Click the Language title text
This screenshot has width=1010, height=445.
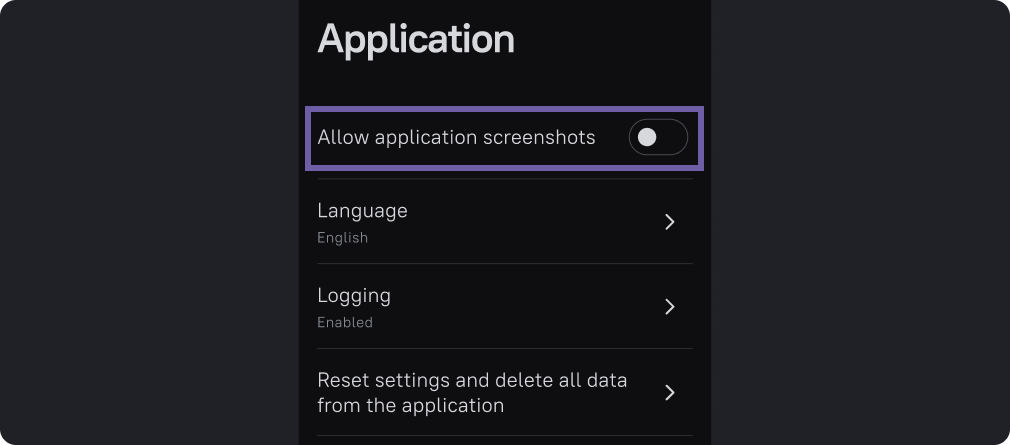click(362, 211)
